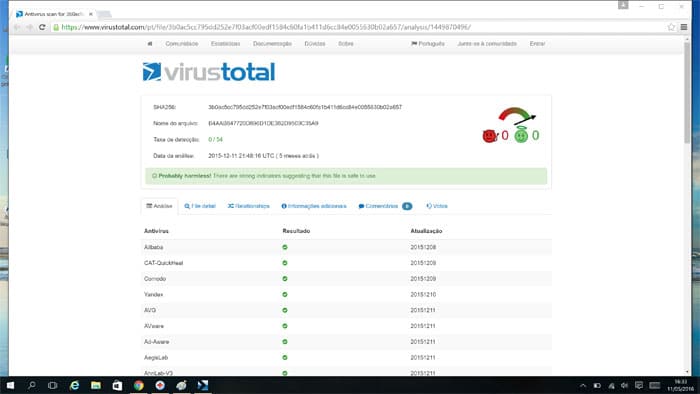This screenshot has width=700, height=394.
Task: Click the Comodo row name
Action: tap(155, 279)
